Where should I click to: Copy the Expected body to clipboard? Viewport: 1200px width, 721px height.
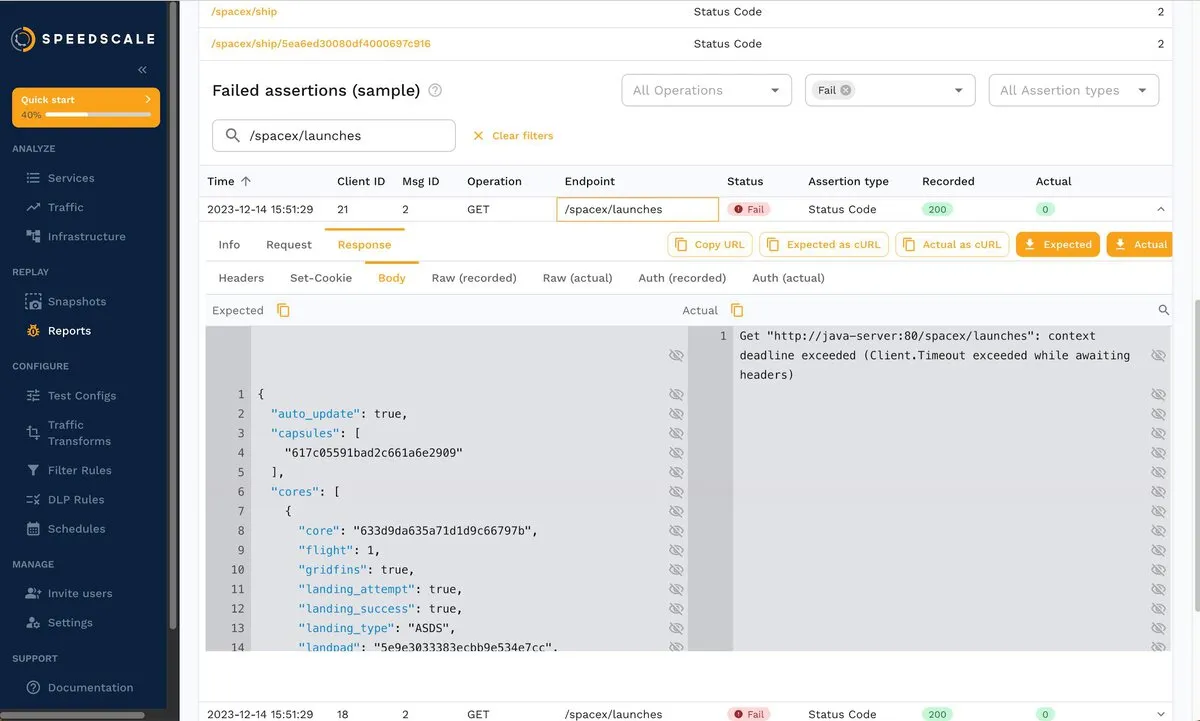pos(283,311)
